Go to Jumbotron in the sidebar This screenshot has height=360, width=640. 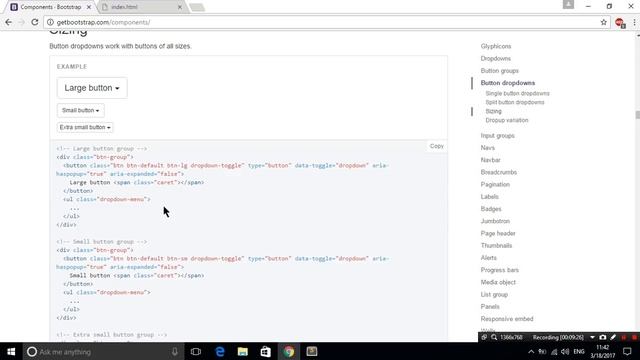495,221
